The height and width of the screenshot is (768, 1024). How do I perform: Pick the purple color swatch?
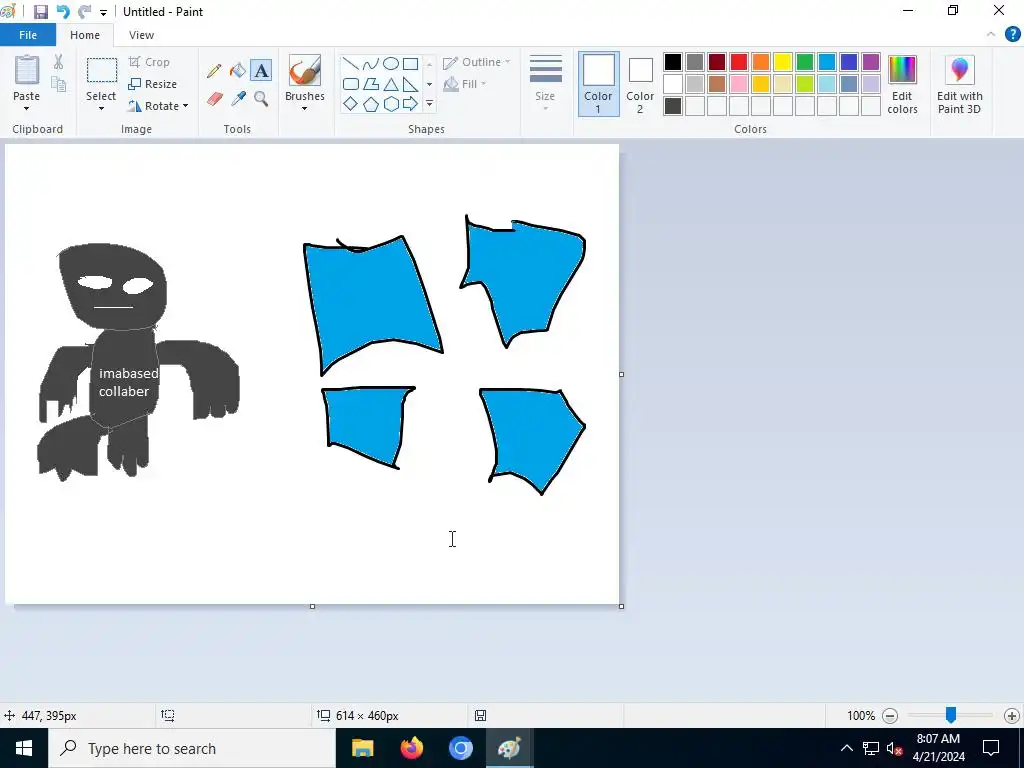click(x=871, y=62)
